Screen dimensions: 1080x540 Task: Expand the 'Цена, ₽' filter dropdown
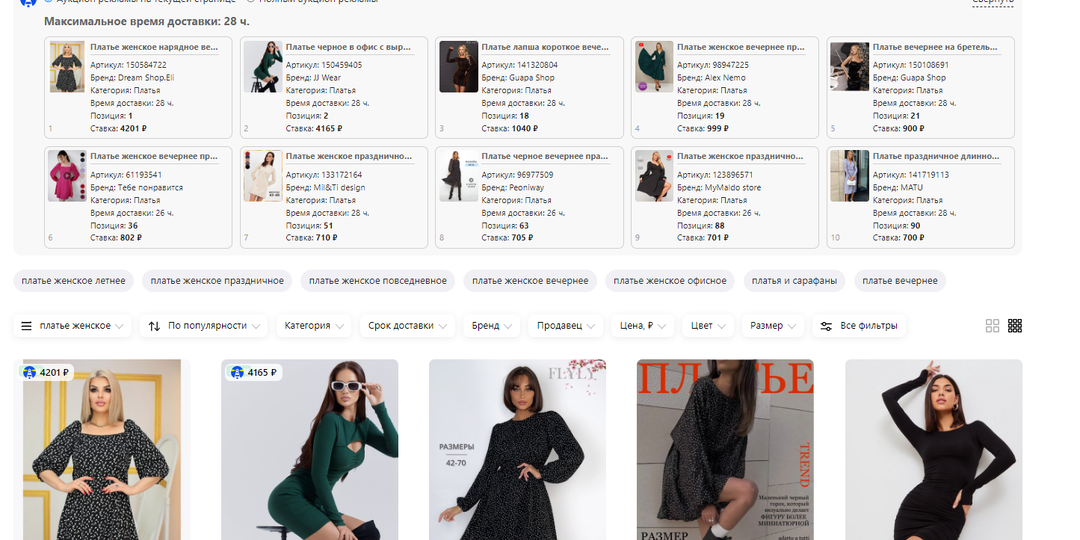point(643,326)
